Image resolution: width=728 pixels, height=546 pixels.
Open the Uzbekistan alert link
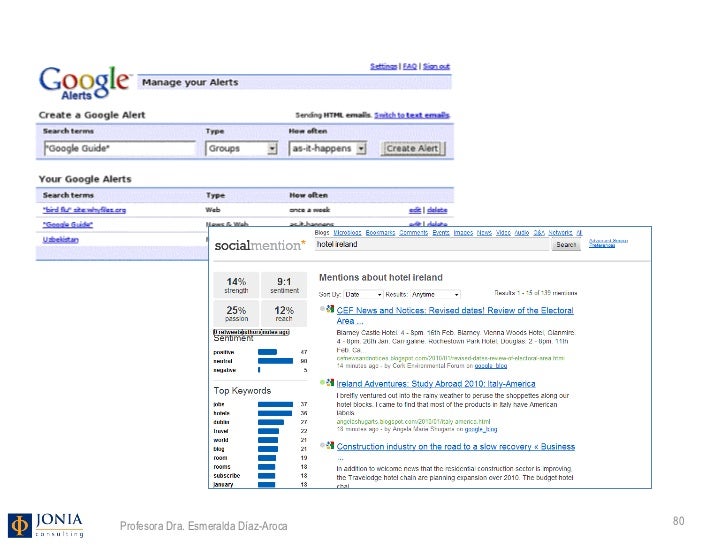tap(61, 240)
